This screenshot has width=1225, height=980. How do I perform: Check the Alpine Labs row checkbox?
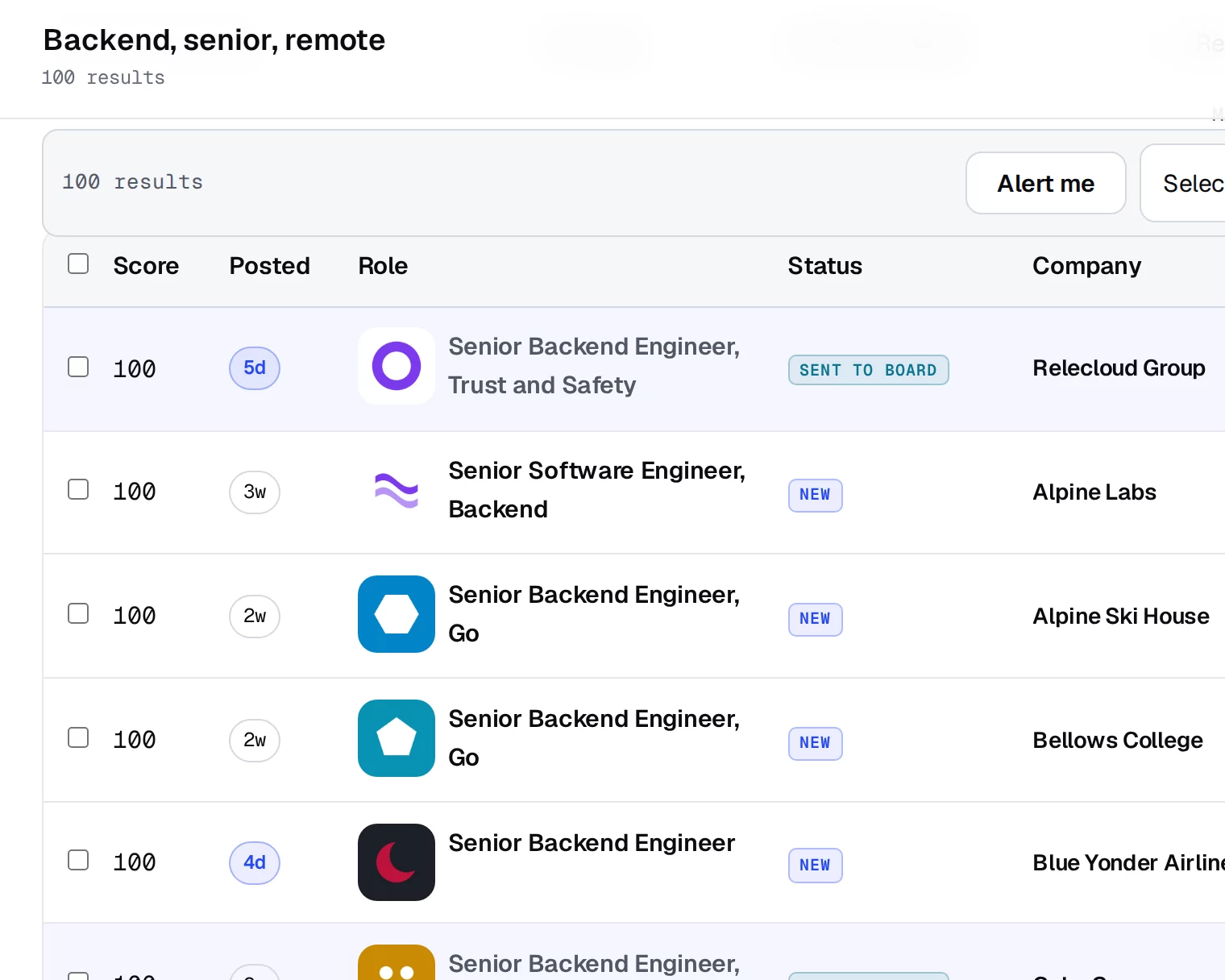(78, 489)
